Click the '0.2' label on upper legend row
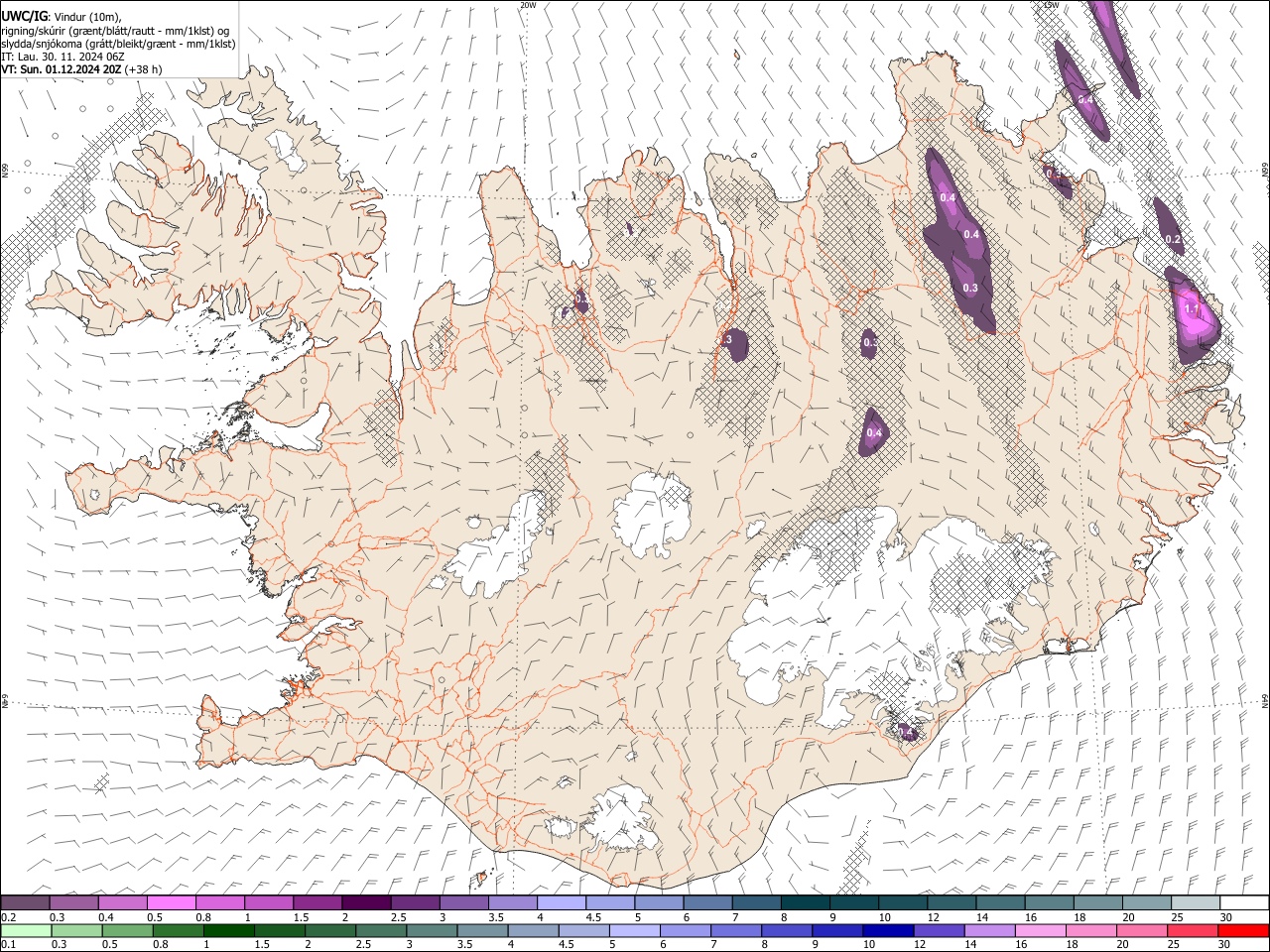The image size is (1270, 952). [8, 917]
